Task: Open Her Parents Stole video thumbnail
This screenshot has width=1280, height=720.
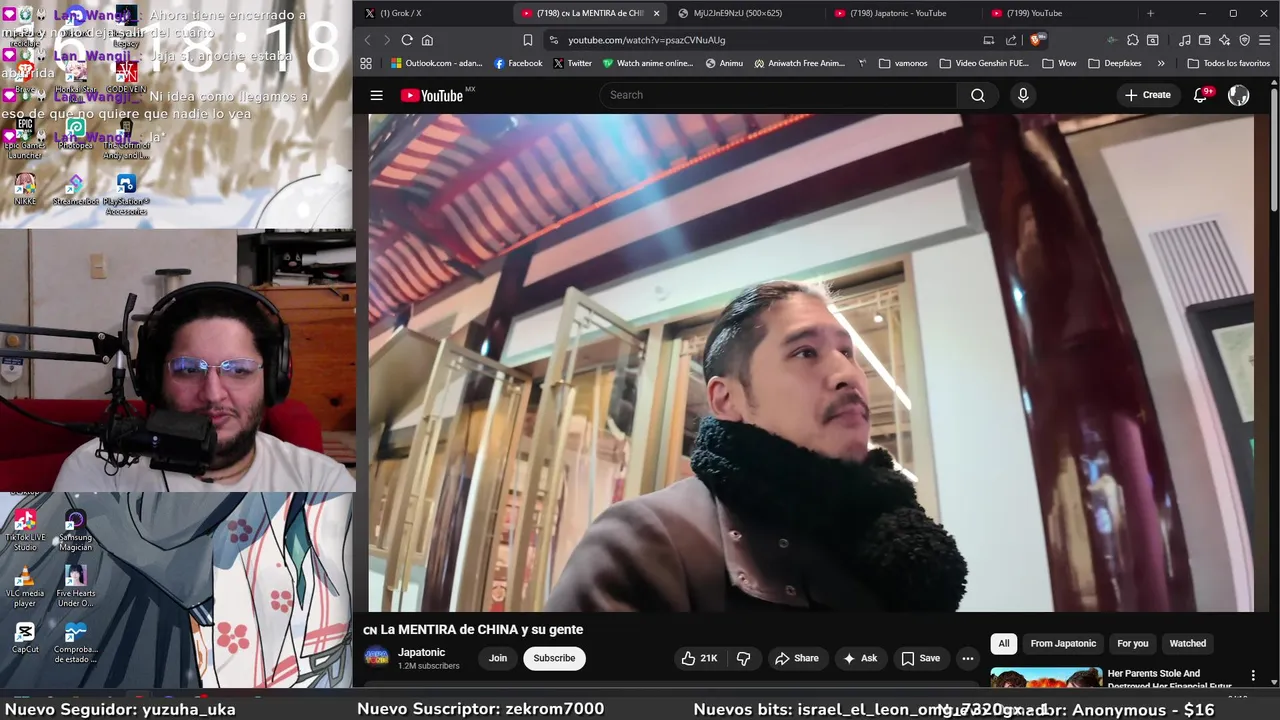Action: pyautogui.click(x=1046, y=678)
